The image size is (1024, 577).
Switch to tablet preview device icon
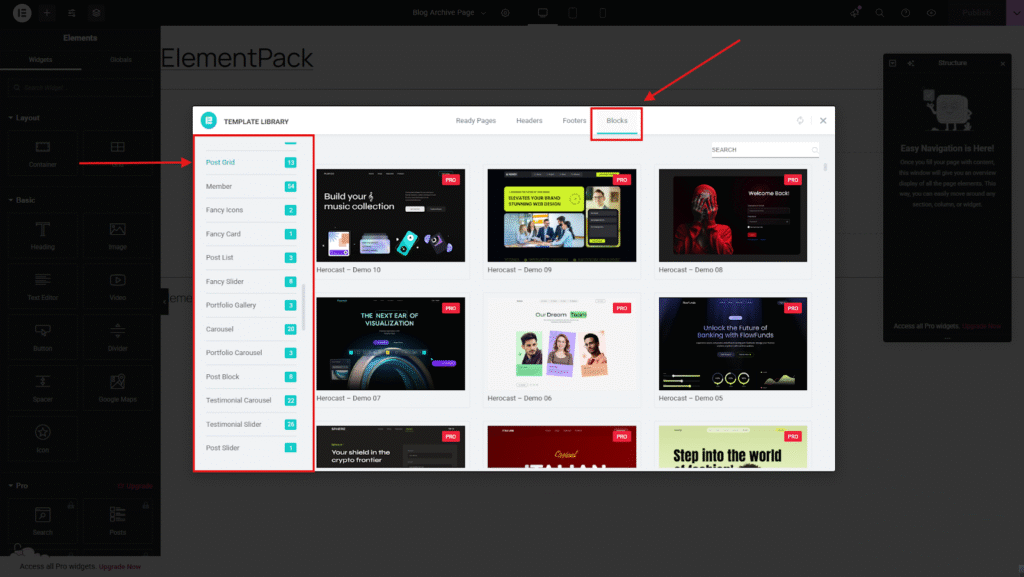click(x=573, y=12)
